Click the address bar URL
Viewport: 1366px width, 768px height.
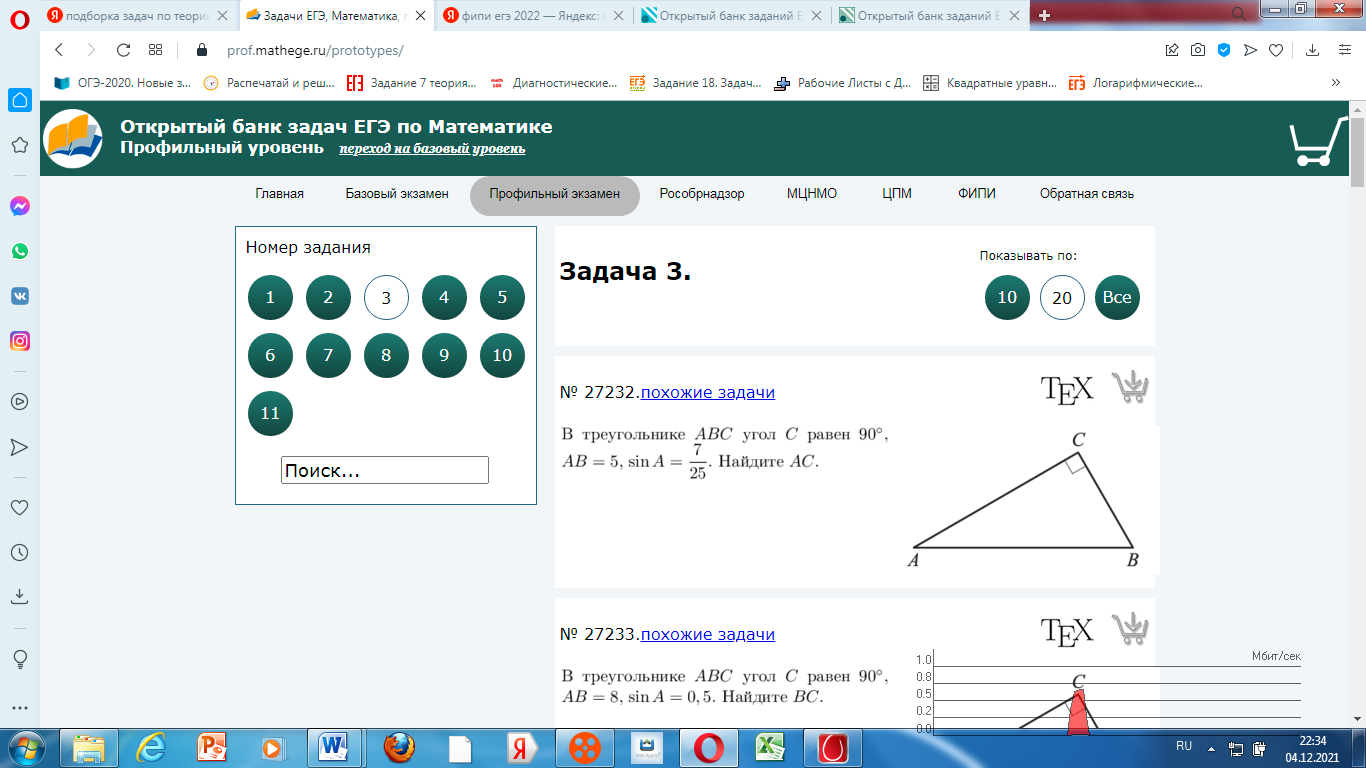[x=315, y=50]
